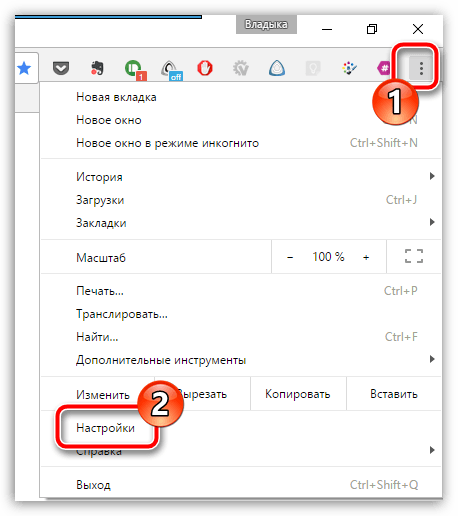Click the Вырезать button

202,394
